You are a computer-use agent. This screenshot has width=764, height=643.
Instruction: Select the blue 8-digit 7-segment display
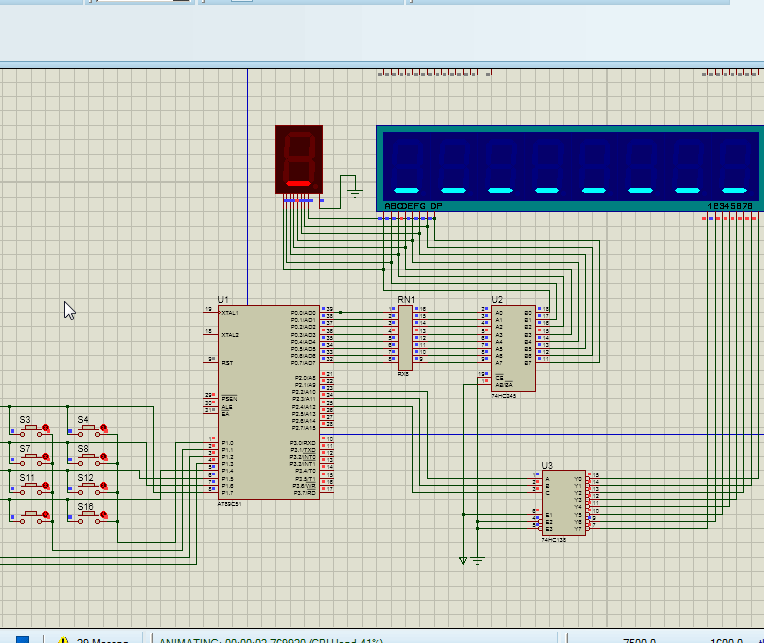pyautogui.click(x=570, y=169)
